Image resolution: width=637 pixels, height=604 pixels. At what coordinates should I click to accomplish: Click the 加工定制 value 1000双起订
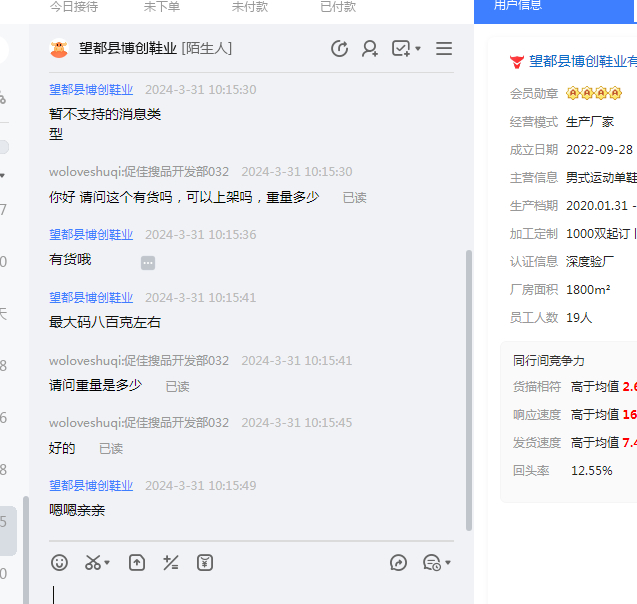(x=598, y=234)
